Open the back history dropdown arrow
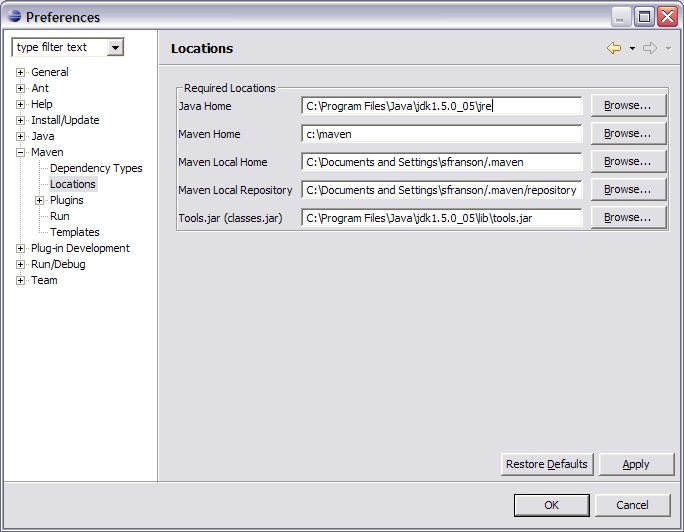 (x=632, y=48)
